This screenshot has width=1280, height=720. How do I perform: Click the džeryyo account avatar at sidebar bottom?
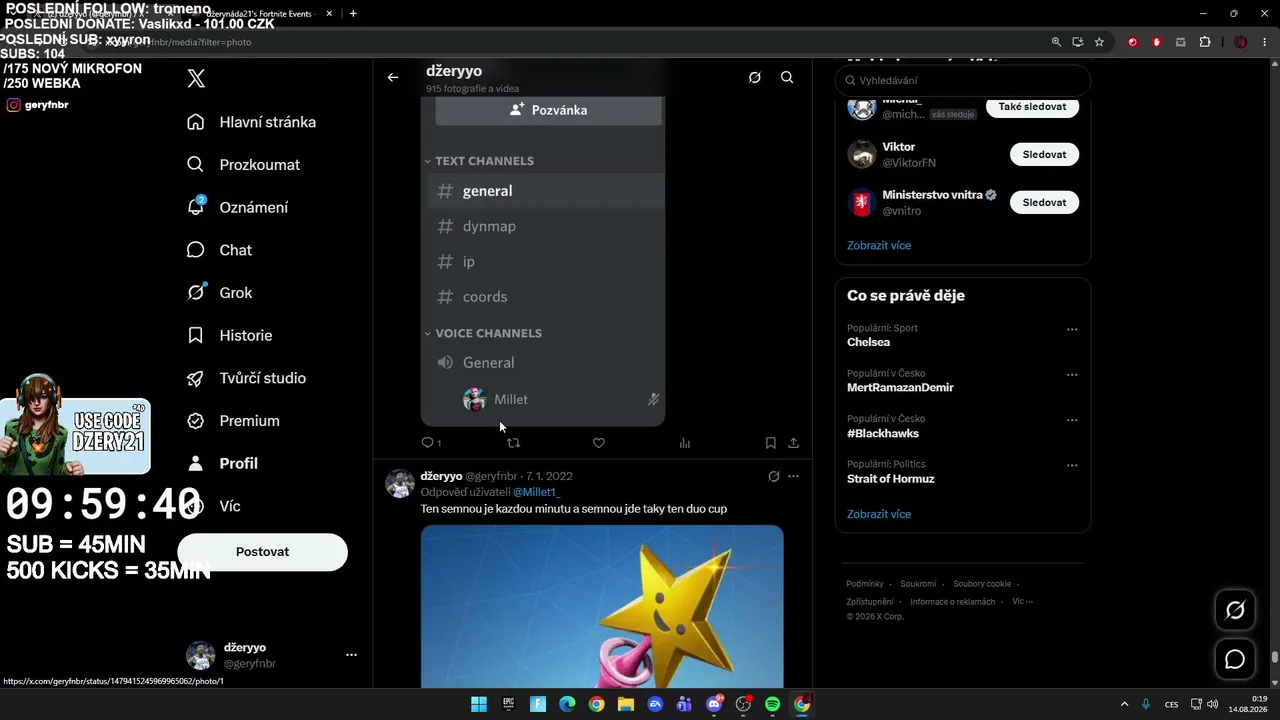click(x=201, y=656)
